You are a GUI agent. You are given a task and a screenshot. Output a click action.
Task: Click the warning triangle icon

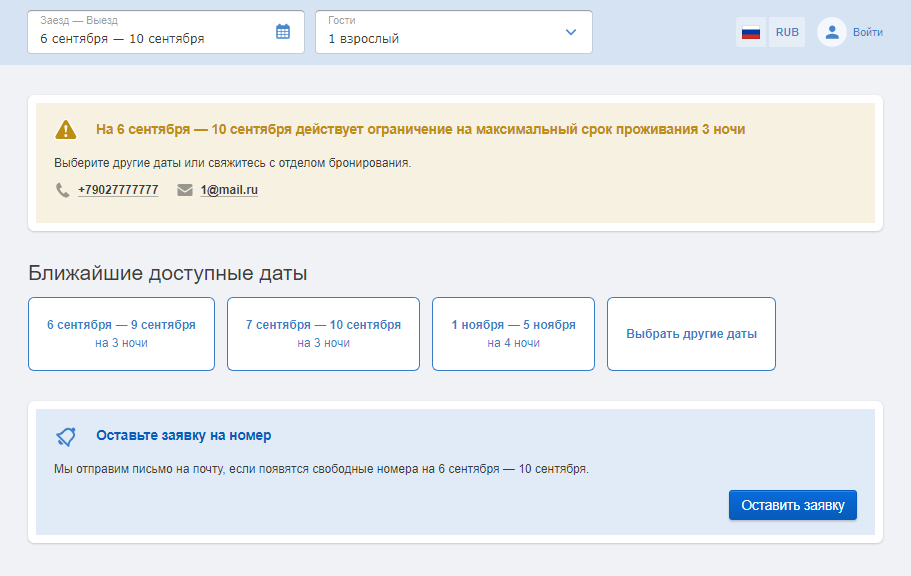66,130
